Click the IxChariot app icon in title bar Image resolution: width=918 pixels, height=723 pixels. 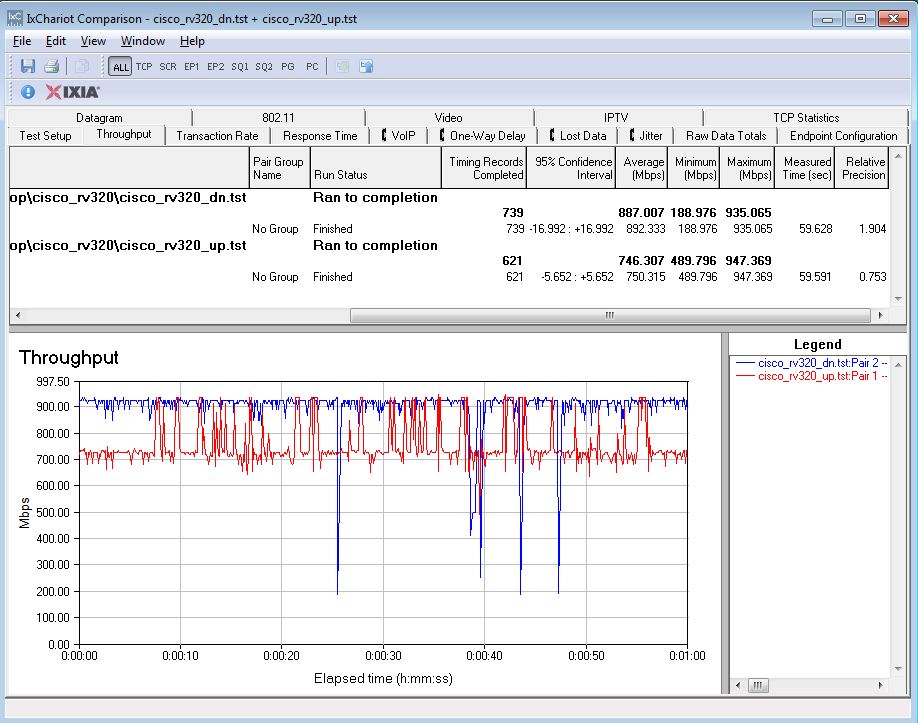[15, 18]
